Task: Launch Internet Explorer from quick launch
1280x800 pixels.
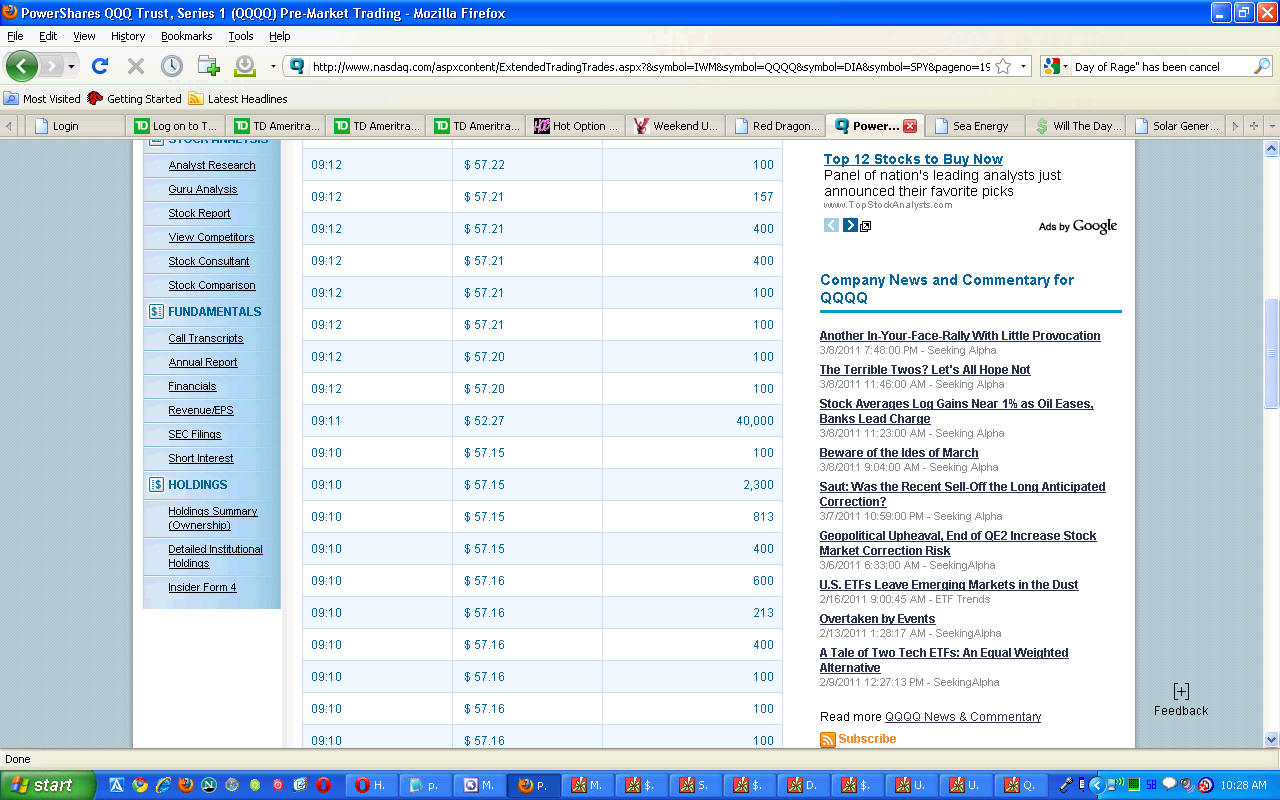Action: tap(163, 785)
